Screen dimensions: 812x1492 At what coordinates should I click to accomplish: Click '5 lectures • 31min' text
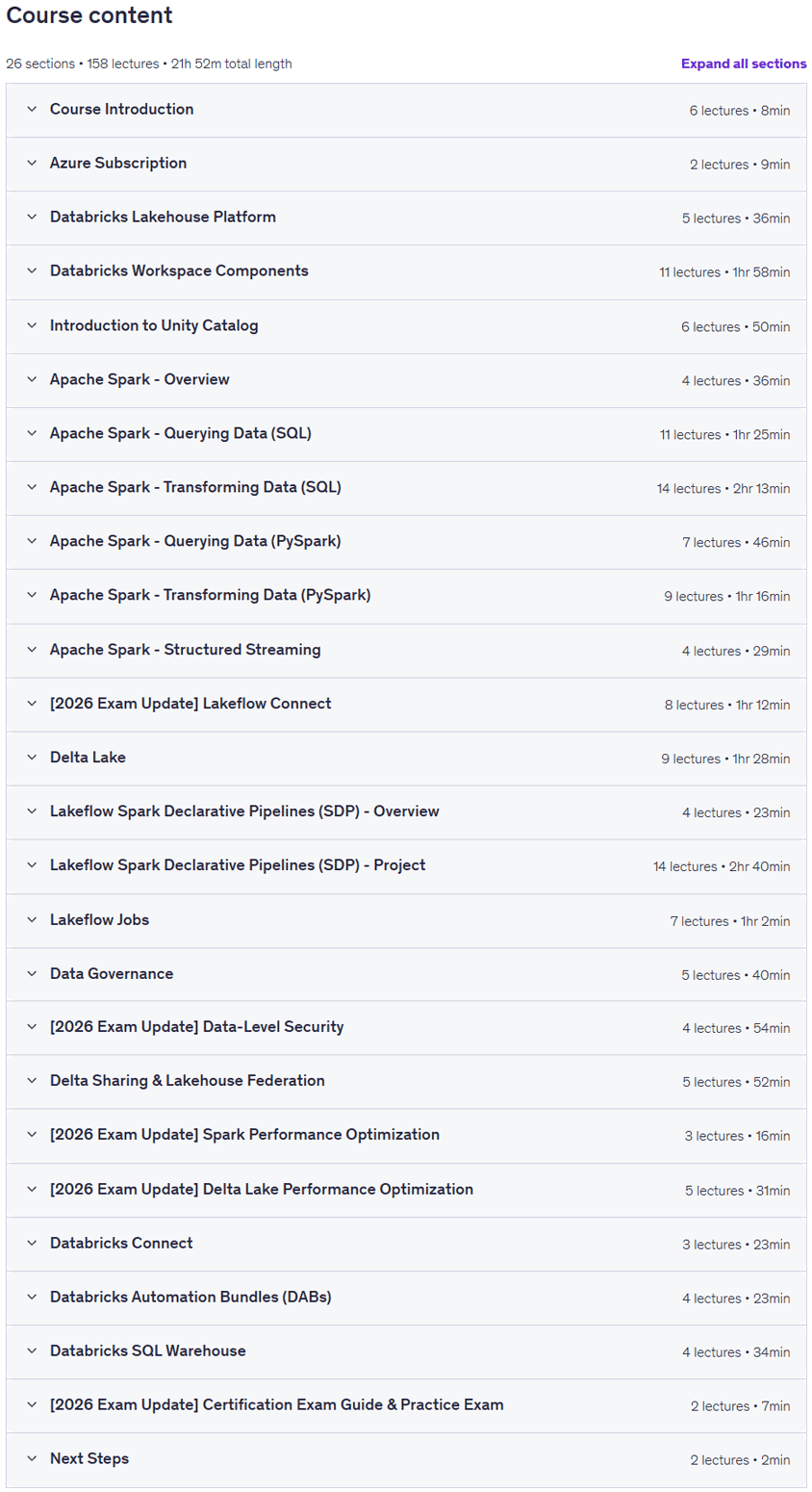coord(738,1192)
